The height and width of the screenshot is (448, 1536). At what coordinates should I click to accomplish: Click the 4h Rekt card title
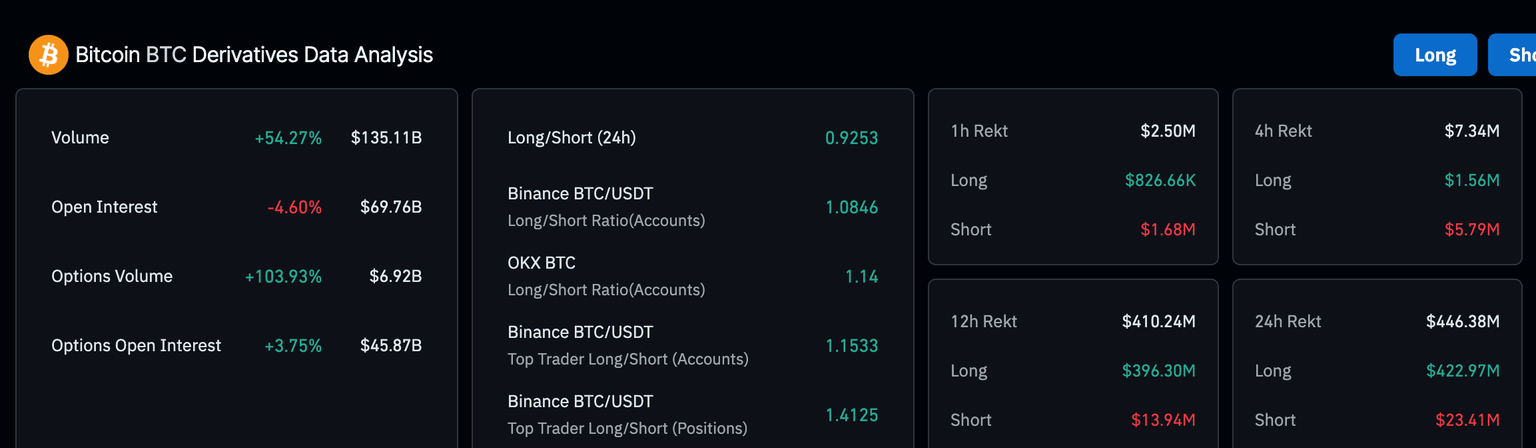click(1283, 131)
